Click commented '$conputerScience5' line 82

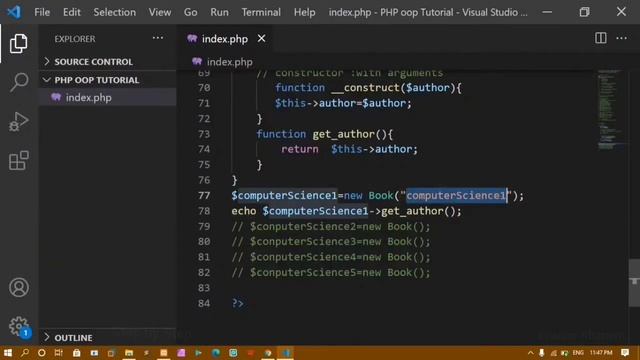(x=303, y=273)
